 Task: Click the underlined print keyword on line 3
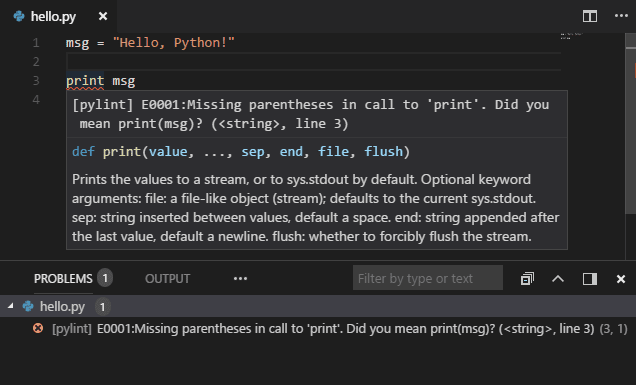85,81
